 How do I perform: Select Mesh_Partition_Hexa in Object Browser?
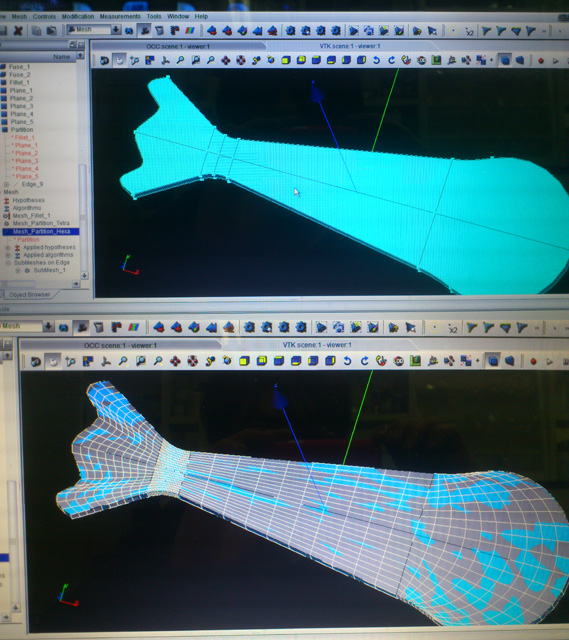pos(41,231)
